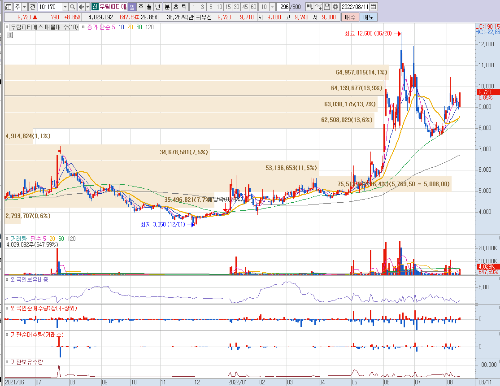Open the dropdown beside the stock navigation arrows
This screenshot has width=500, height=386.
click(88, 7)
